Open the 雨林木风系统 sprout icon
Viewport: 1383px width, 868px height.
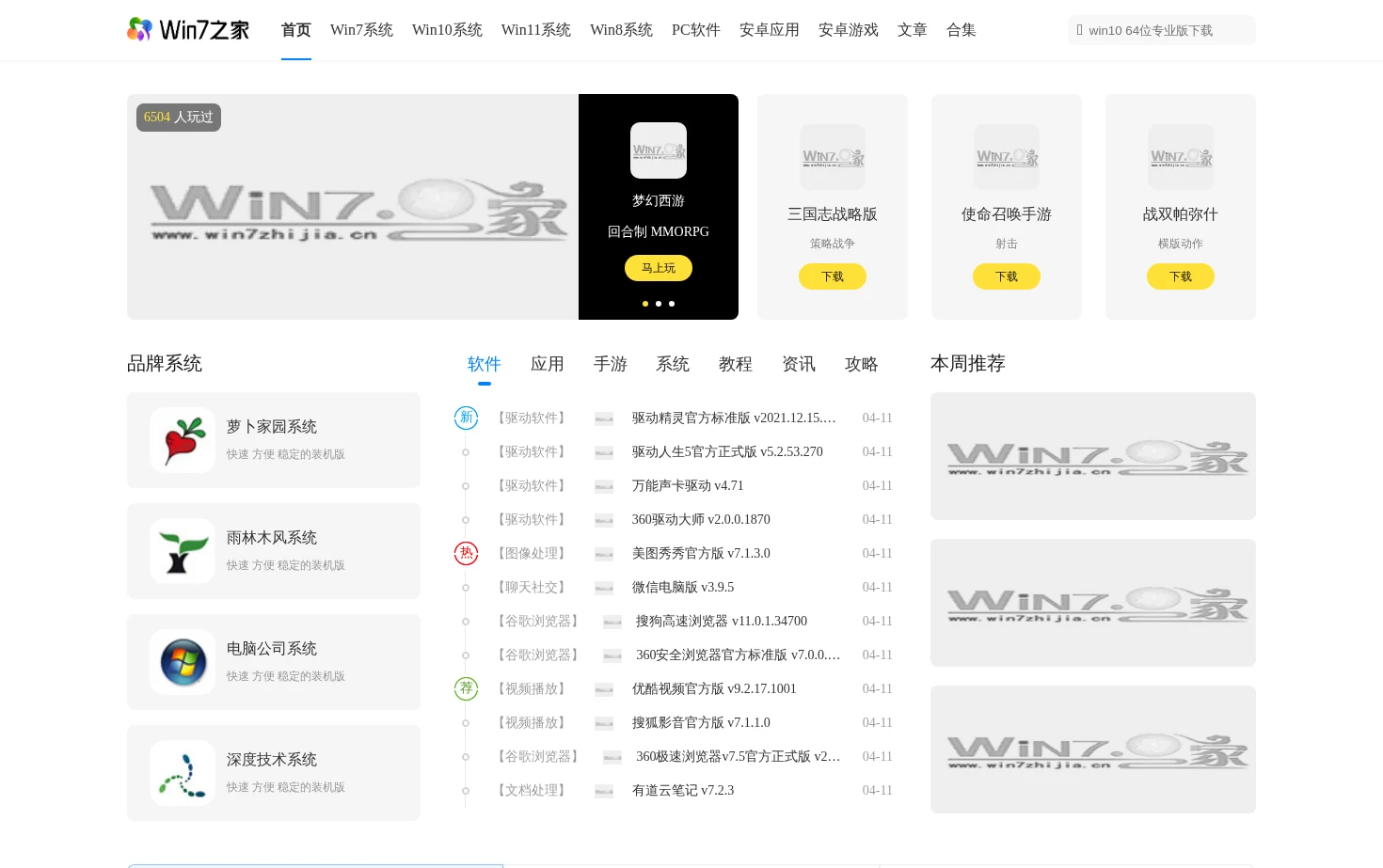click(183, 551)
